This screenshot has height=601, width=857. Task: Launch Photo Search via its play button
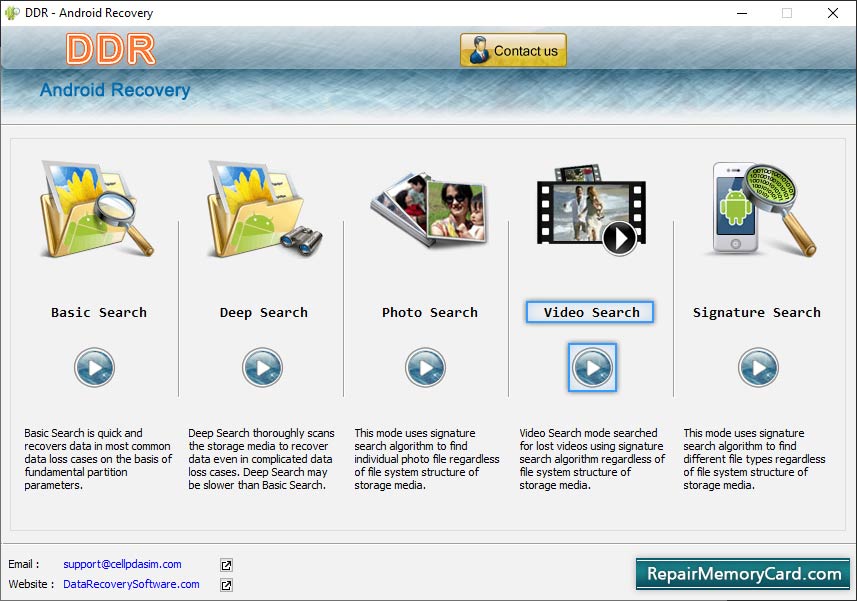pos(425,368)
